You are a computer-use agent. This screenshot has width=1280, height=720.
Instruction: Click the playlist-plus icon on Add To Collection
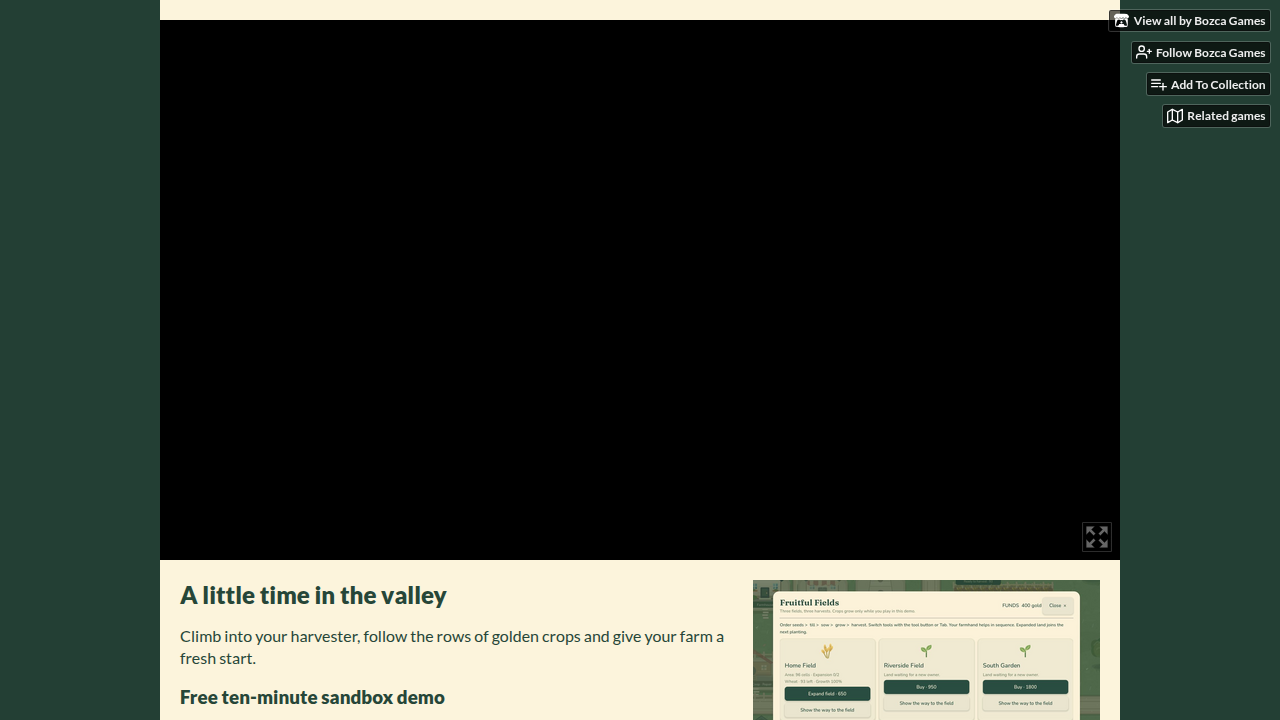[1159, 84]
